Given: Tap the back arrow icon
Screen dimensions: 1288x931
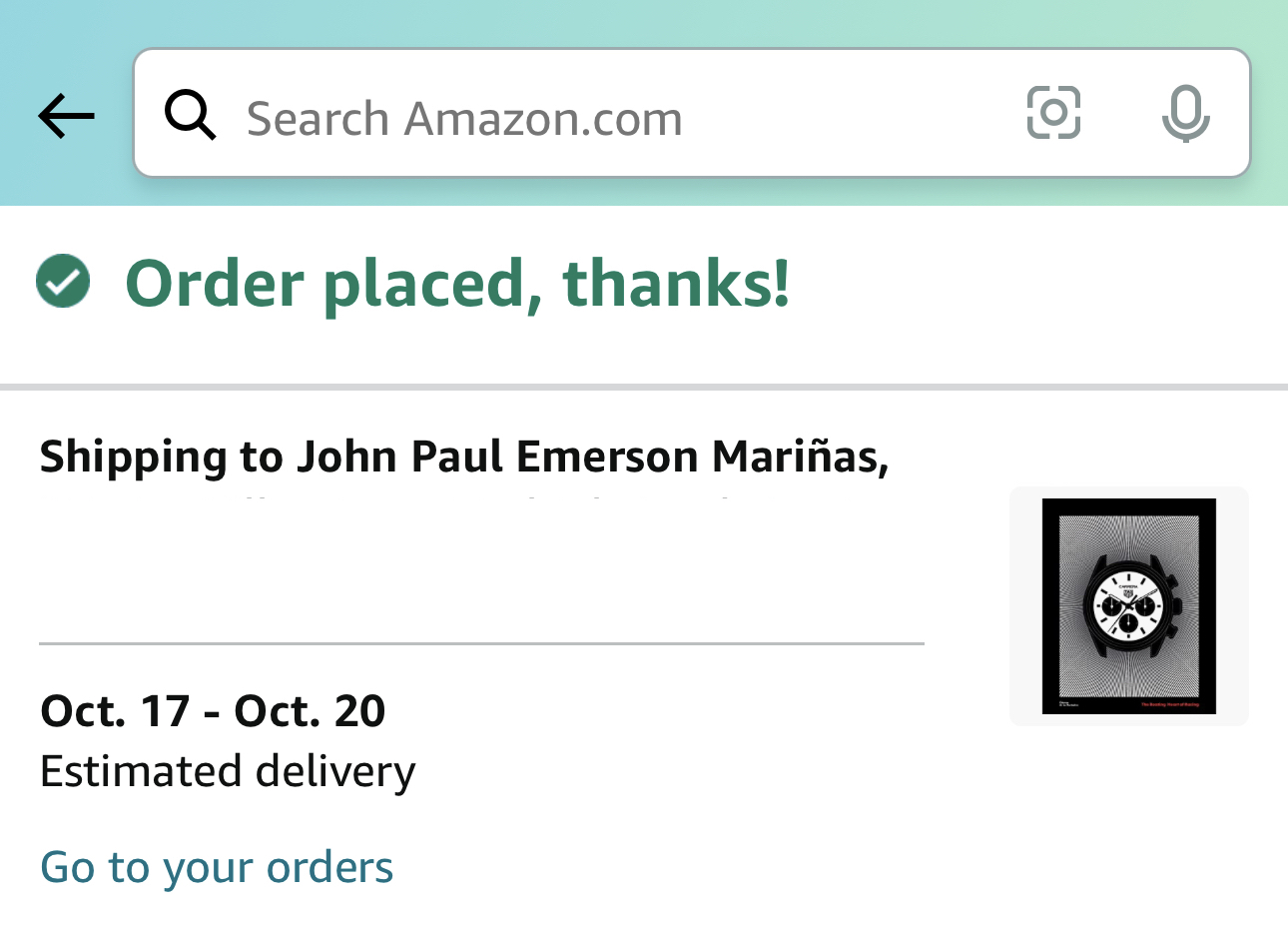Looking at the screenshot, I should click(66, 116).
